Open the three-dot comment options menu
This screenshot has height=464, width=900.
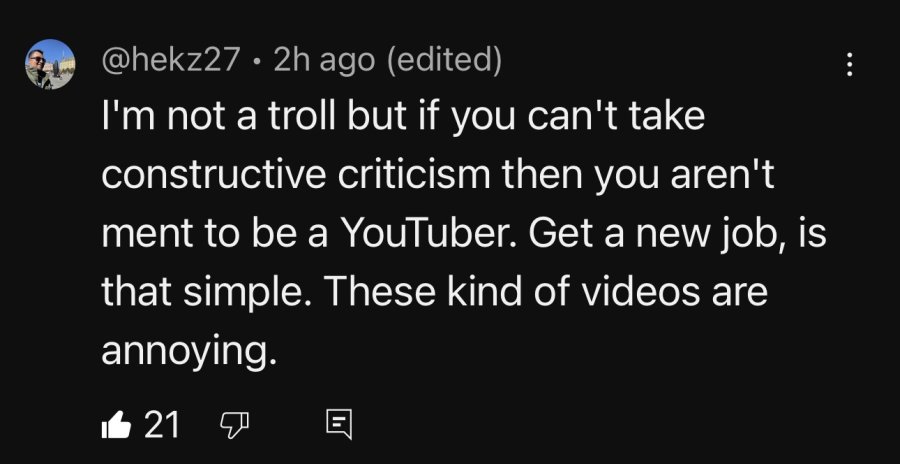click(x=849, y=65)
